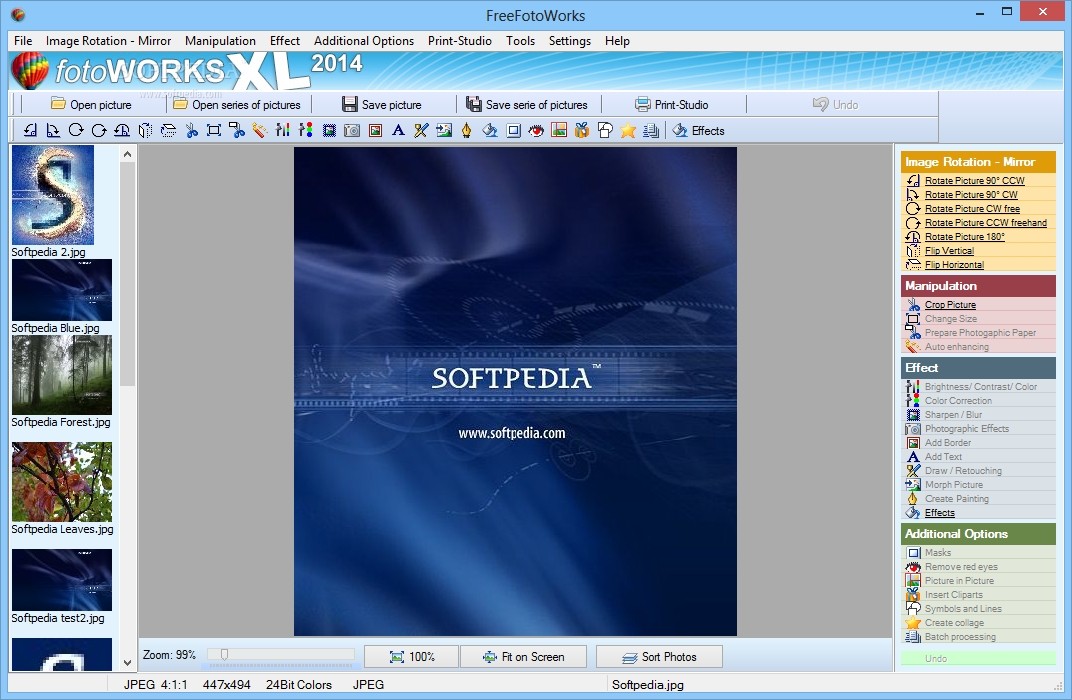Click Print-Studio toolbar button

click(x=671, y=105)
